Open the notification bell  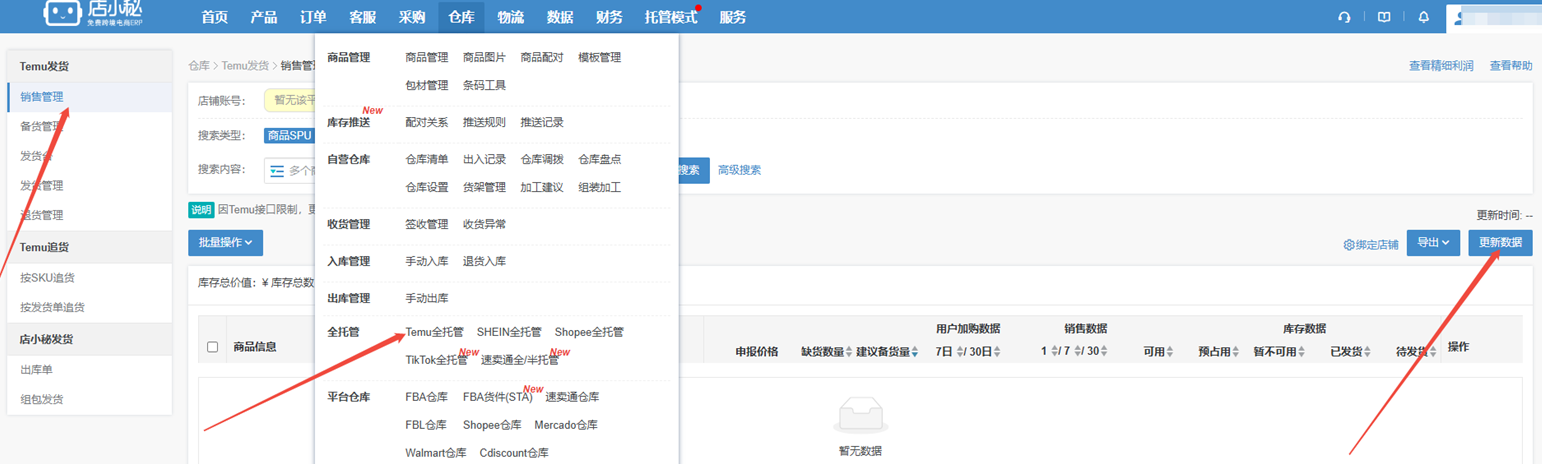pyautogui.click(x=1424, y=17)
